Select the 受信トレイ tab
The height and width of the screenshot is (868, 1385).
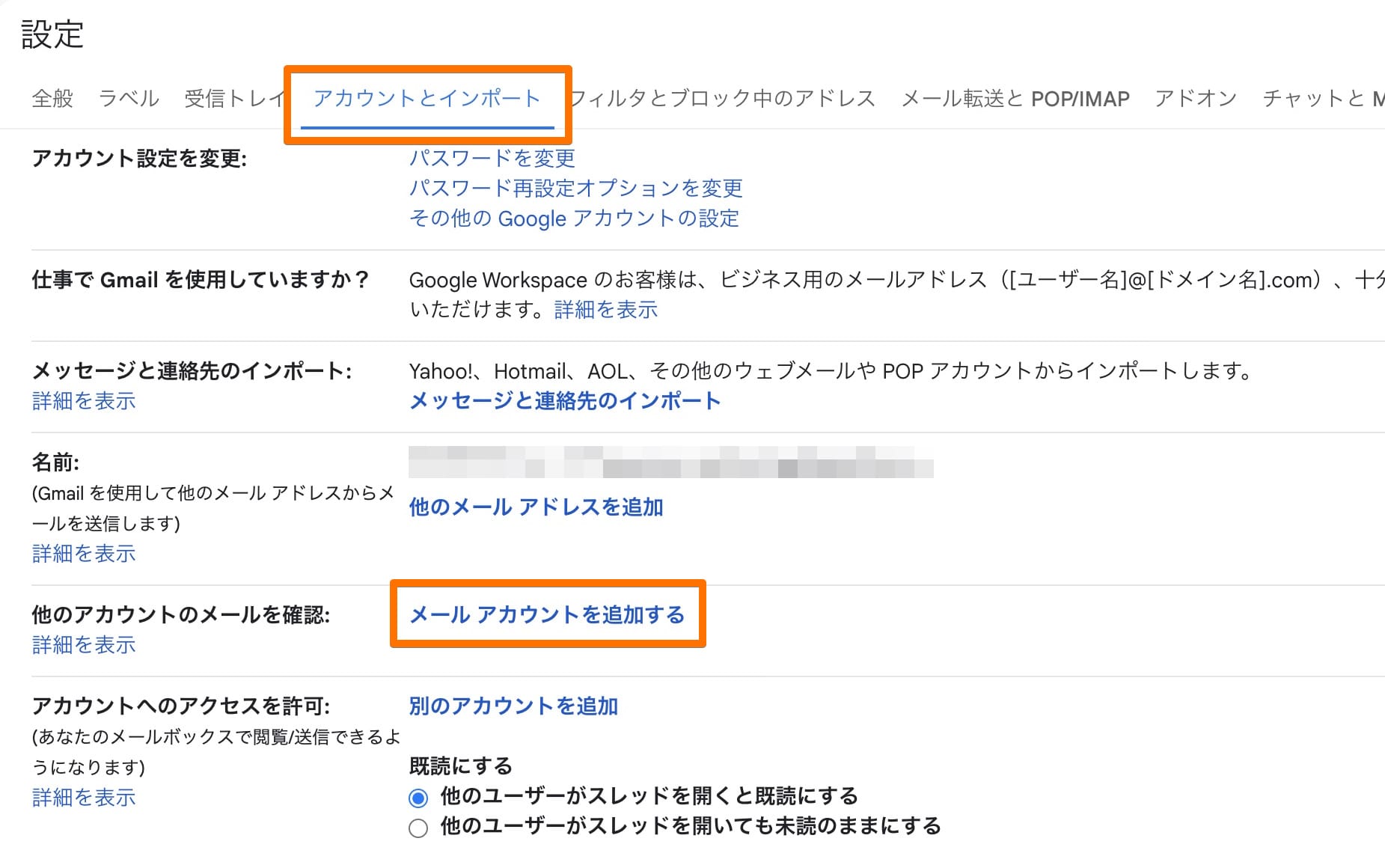233,97
